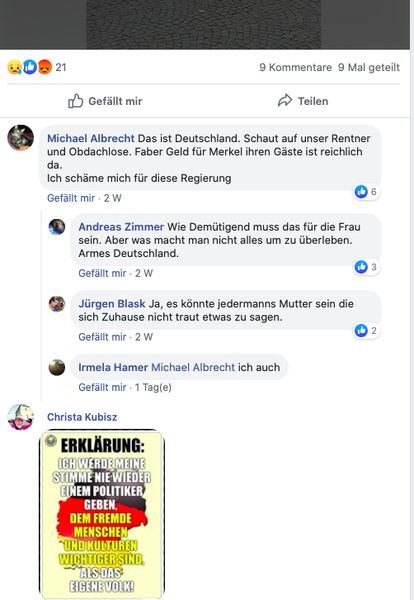414x600 pixels.
Task: Like Michael Albrecht's comment via Gefällt mir
Action: [71, 198]
